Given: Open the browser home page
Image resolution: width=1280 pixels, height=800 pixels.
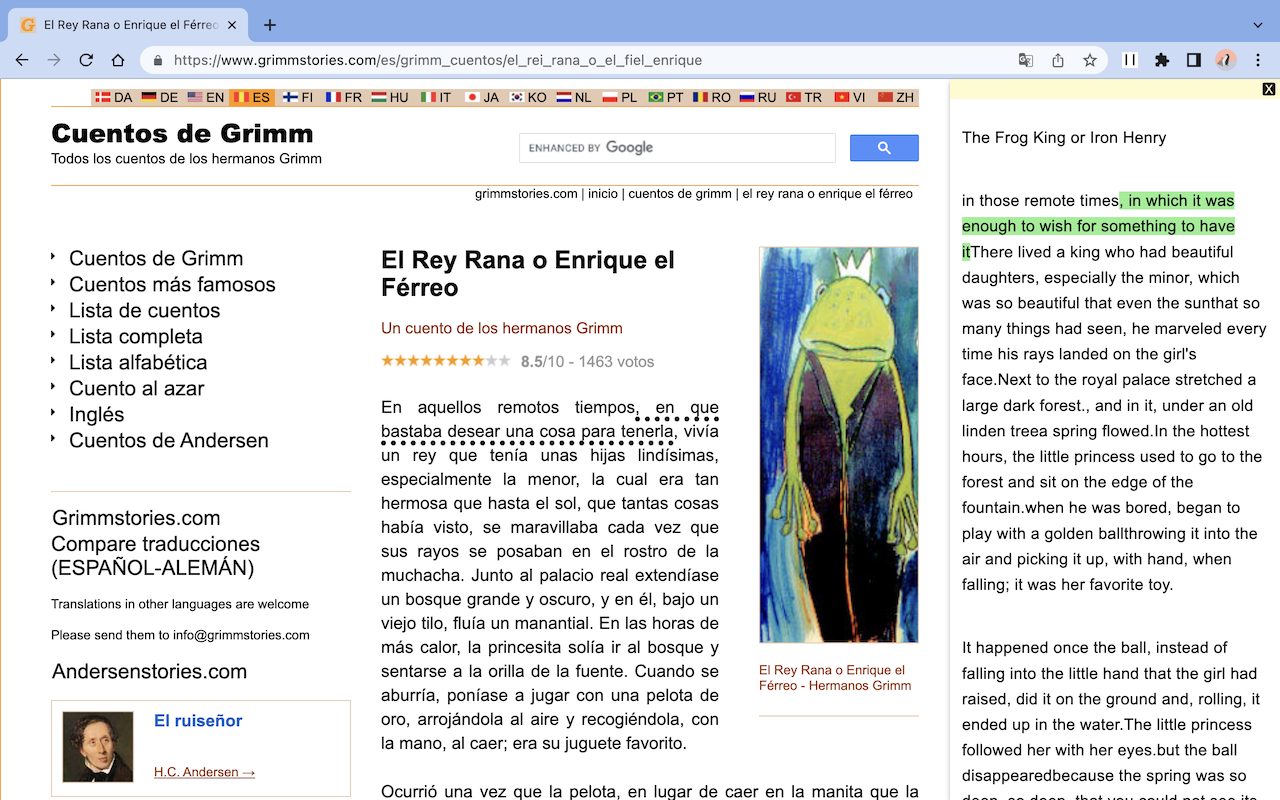Looking at the screenshot, I should click(x=118, y=60).
